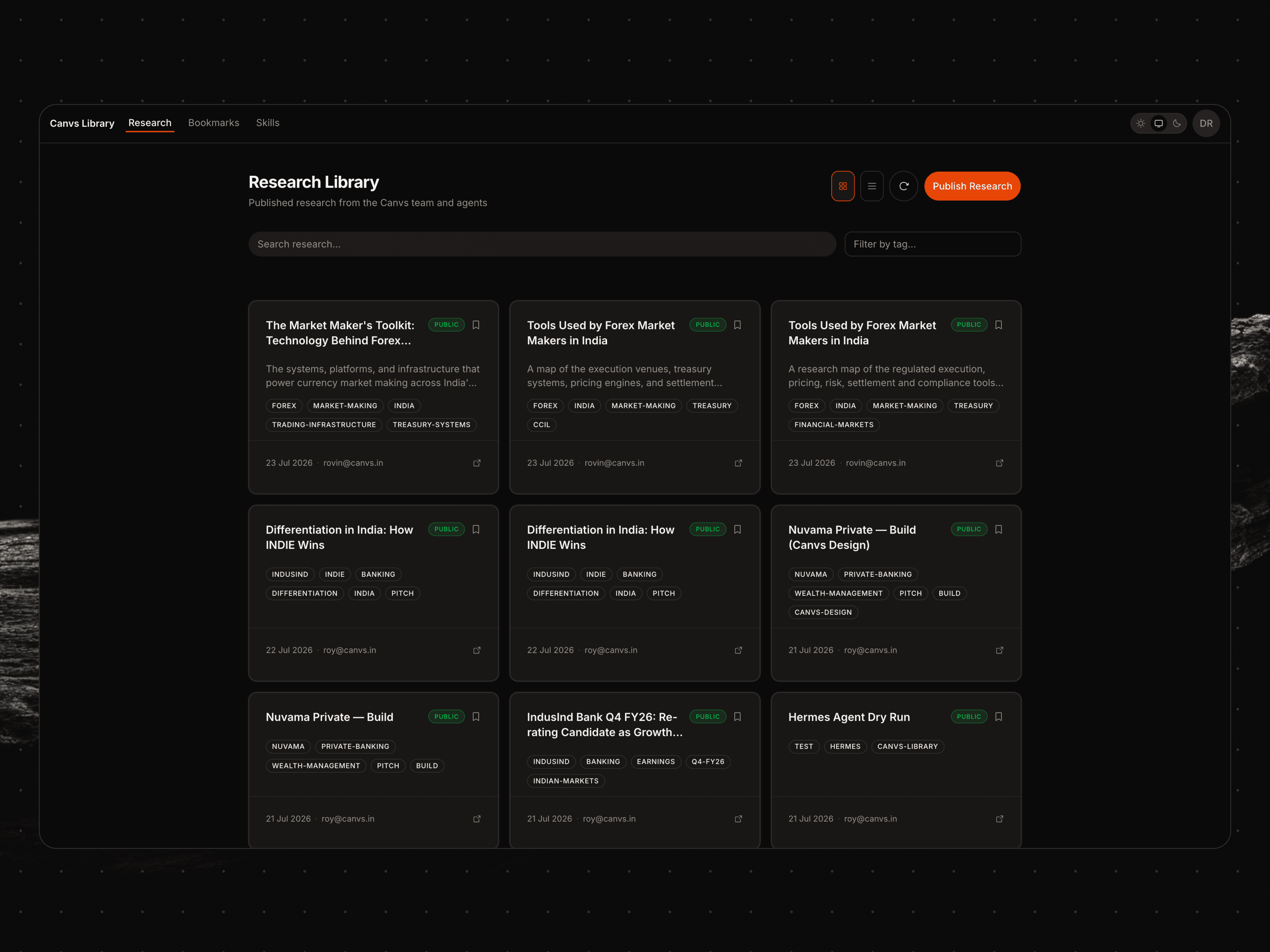Open Nuvama Private — Build (Canvs Design) title
The image size is (1270, 952).
coord(852,537)
